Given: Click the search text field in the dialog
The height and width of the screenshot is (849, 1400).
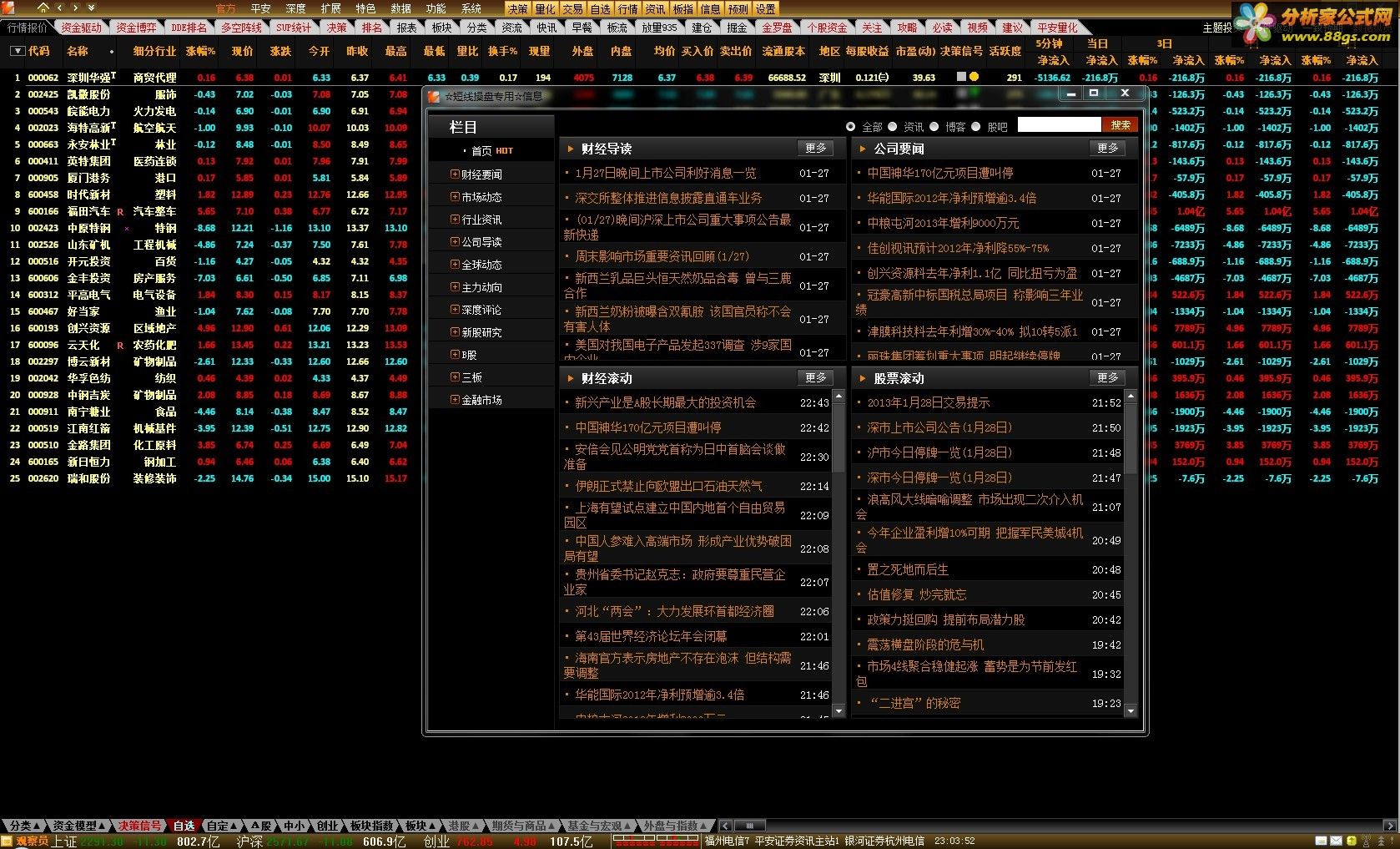Looking at the screenshot, I should [x=1059, y=125].
